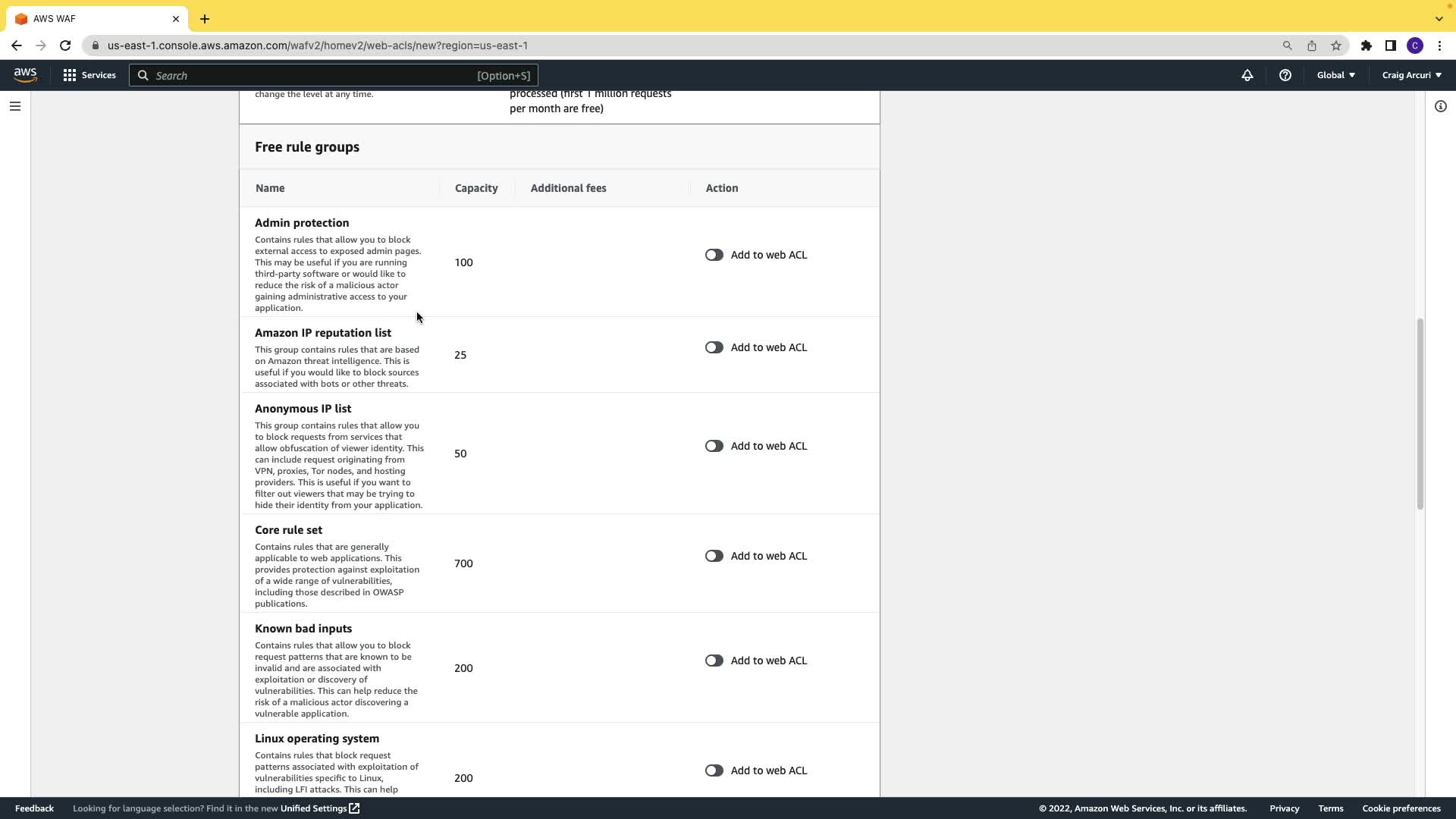The height and width of the screenshot is (819, 1456).
Task: Open the AWS home logo
Action: 25,75
